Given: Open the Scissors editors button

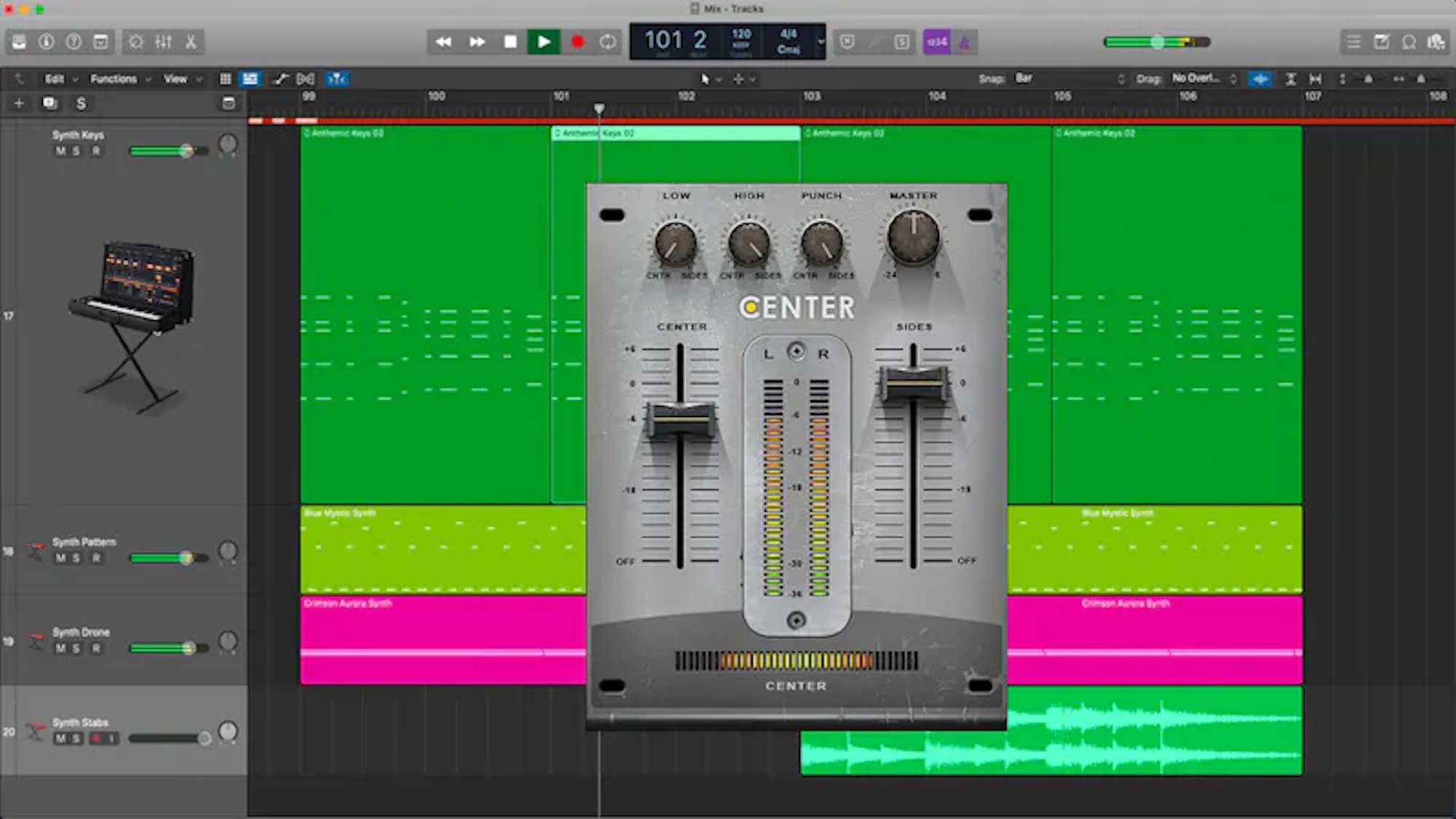Looking at the screenshot, I should click(x=191, y=41).
